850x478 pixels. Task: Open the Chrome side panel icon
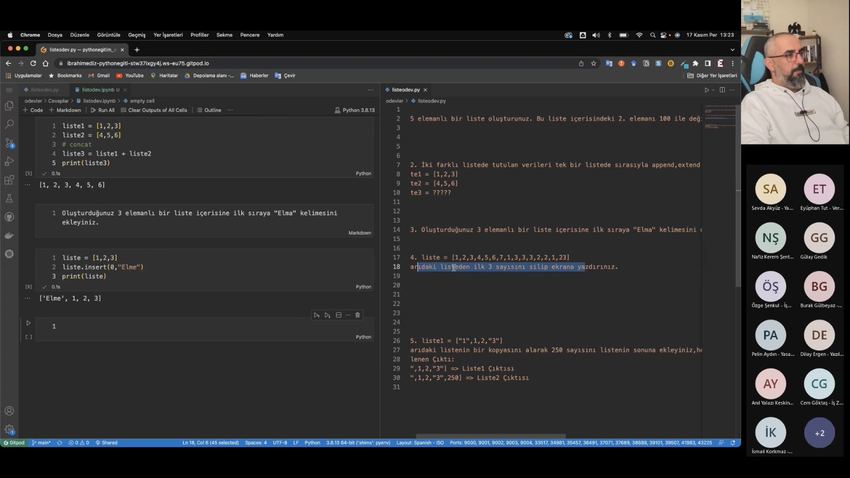707,63
